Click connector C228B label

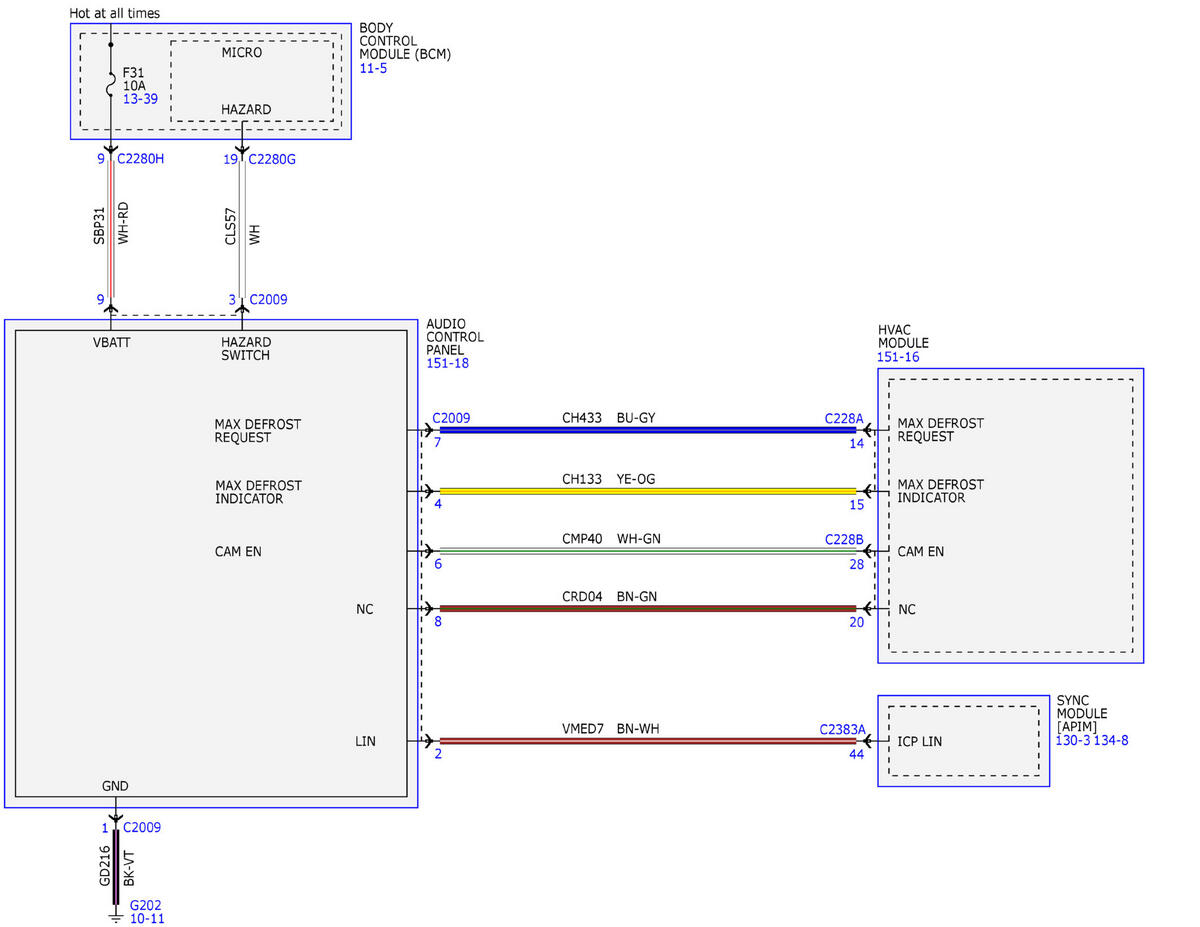click(x=844, y=539)
